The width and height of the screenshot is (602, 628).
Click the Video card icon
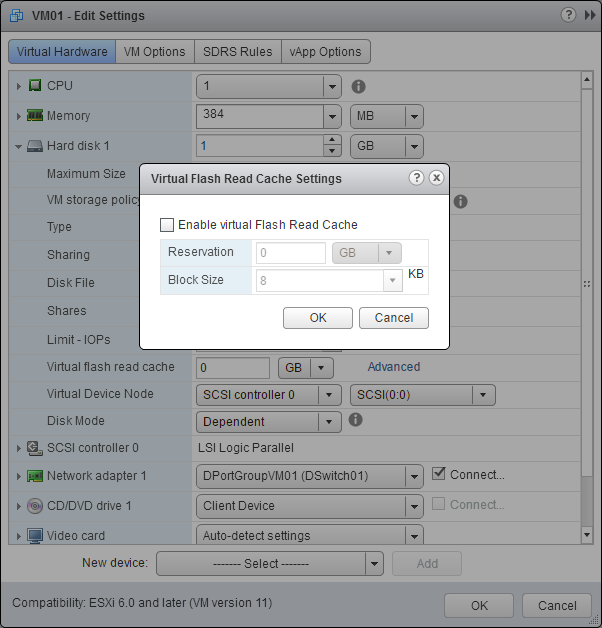pyautogui.click(x=35, y=536)
